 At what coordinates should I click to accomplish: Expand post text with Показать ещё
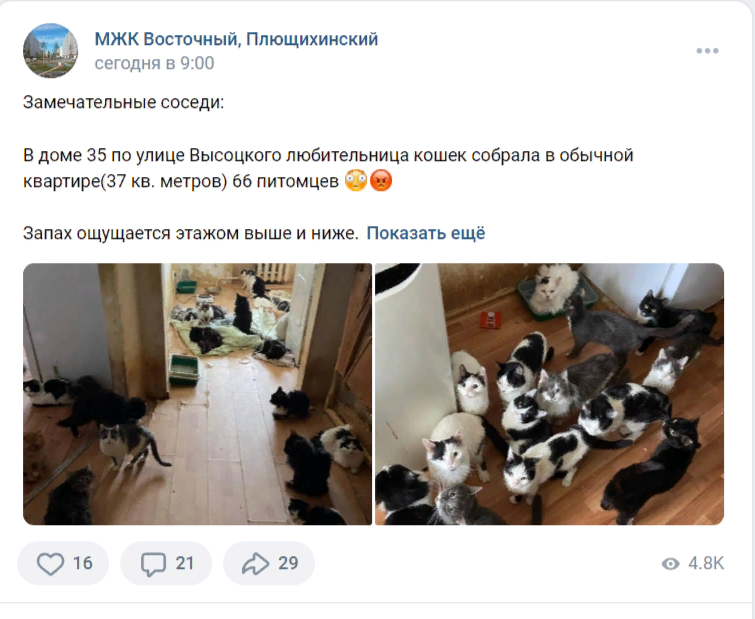click(x=426, y=233)
